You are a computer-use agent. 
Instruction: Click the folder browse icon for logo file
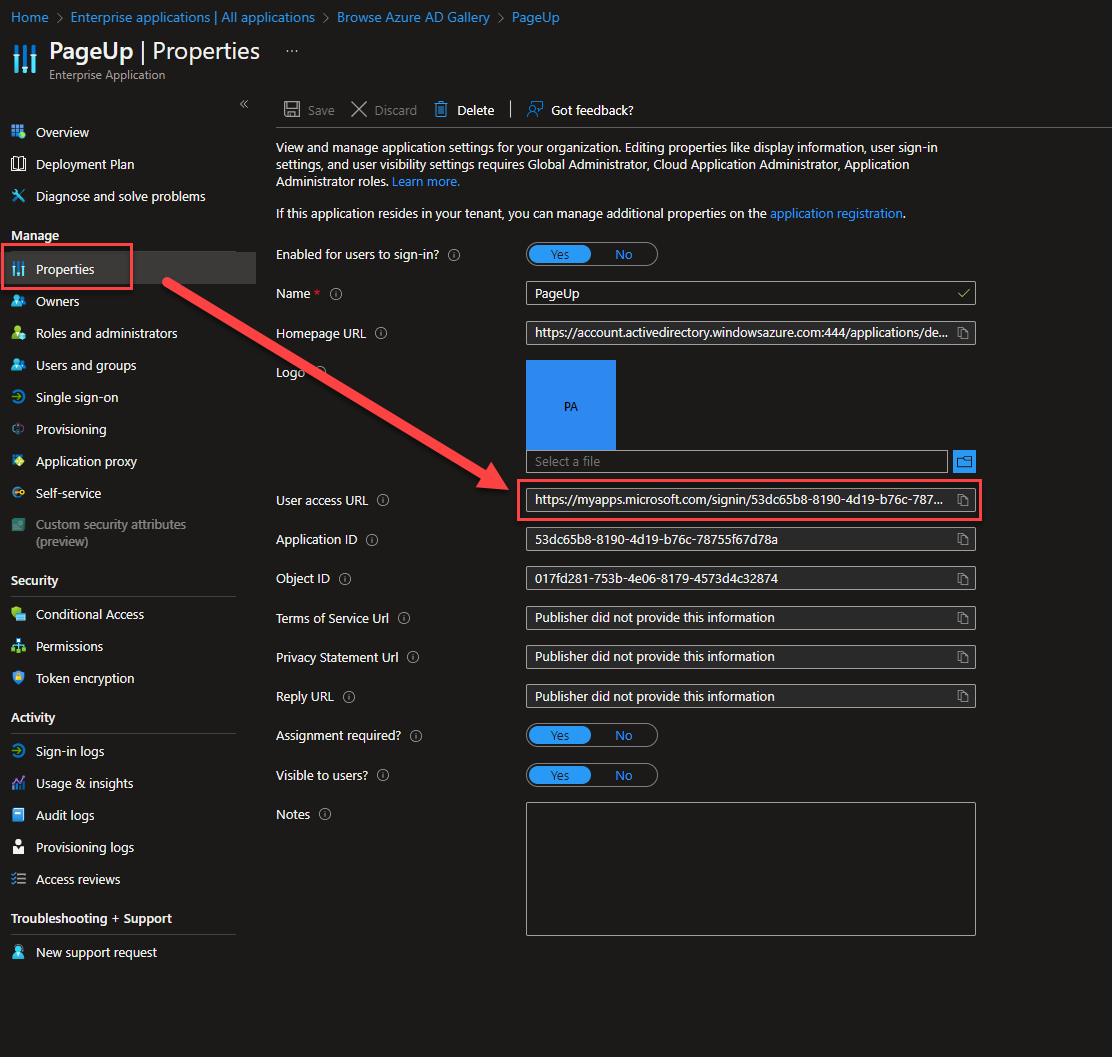tap(964, 461)
